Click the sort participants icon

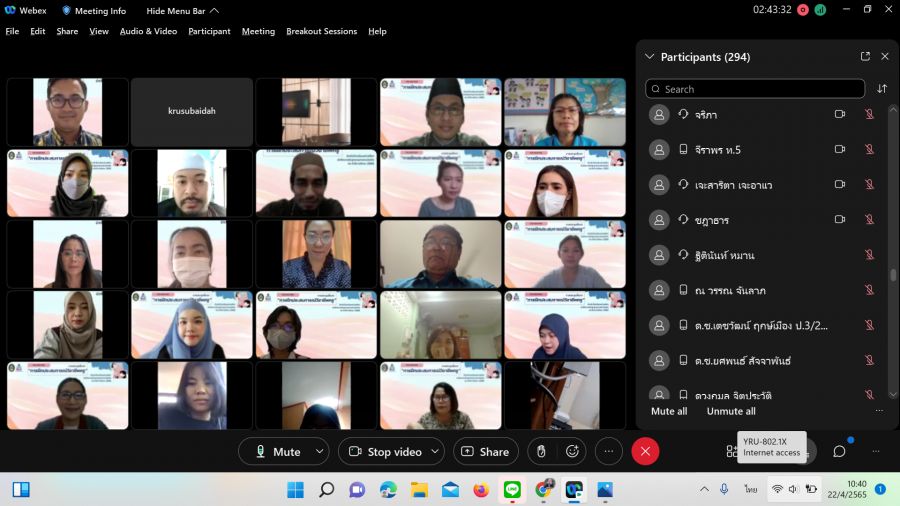(882, 89)
